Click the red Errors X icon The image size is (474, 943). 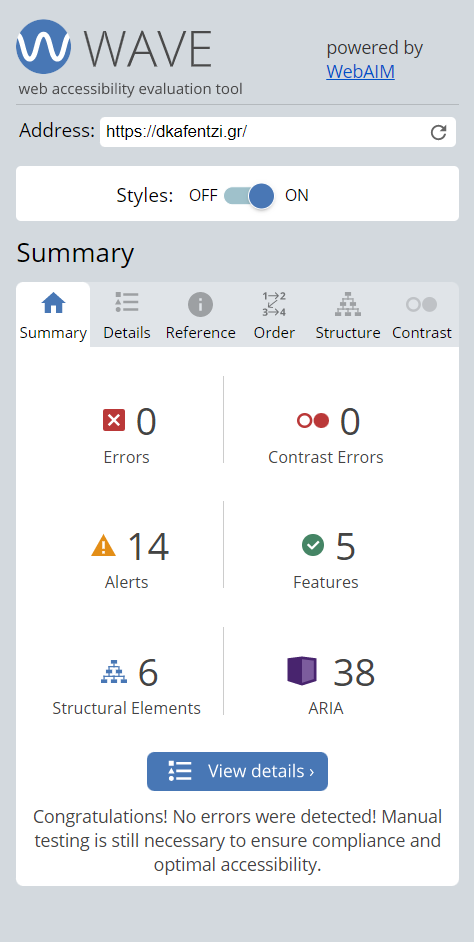click(x=114, y=420)
